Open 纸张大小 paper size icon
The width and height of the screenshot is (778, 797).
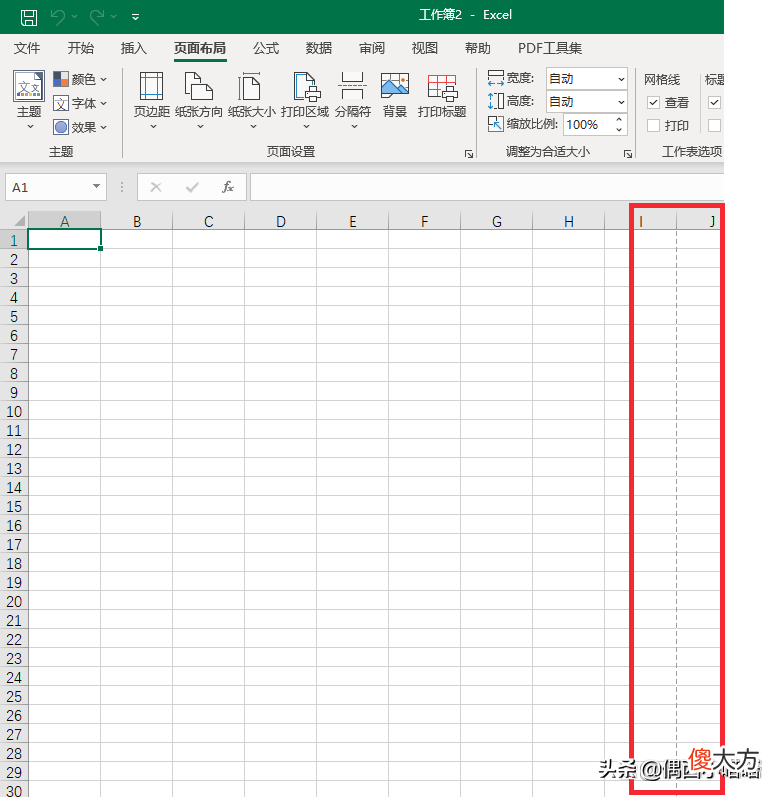tap(250, 86)
